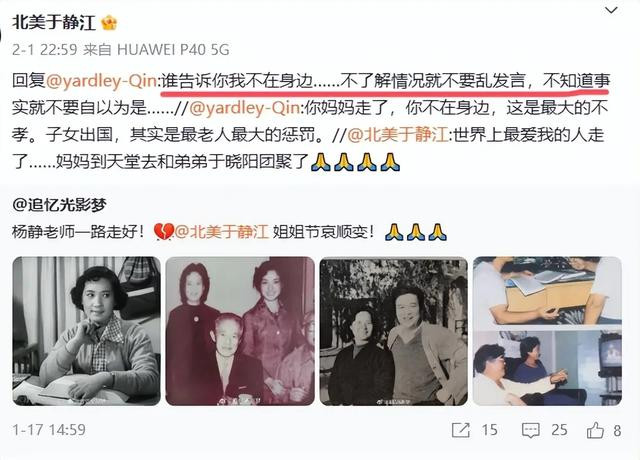640x460 pixels.
Task: Click the repost count 15
Action: pos(489,430)
